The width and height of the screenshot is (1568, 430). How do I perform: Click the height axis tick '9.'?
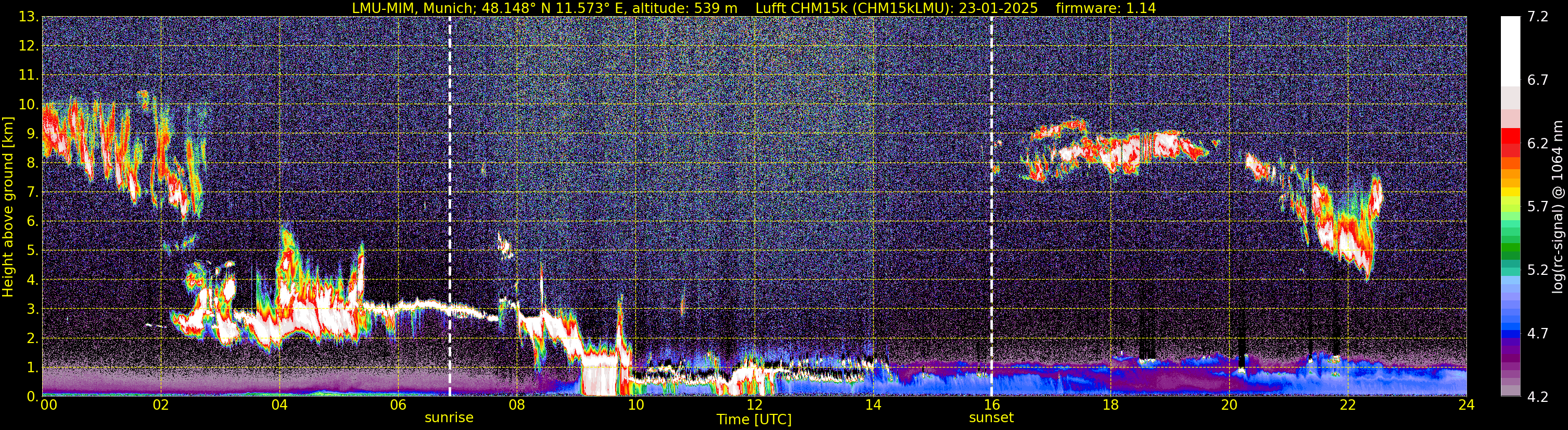click(x=32, y=134)
